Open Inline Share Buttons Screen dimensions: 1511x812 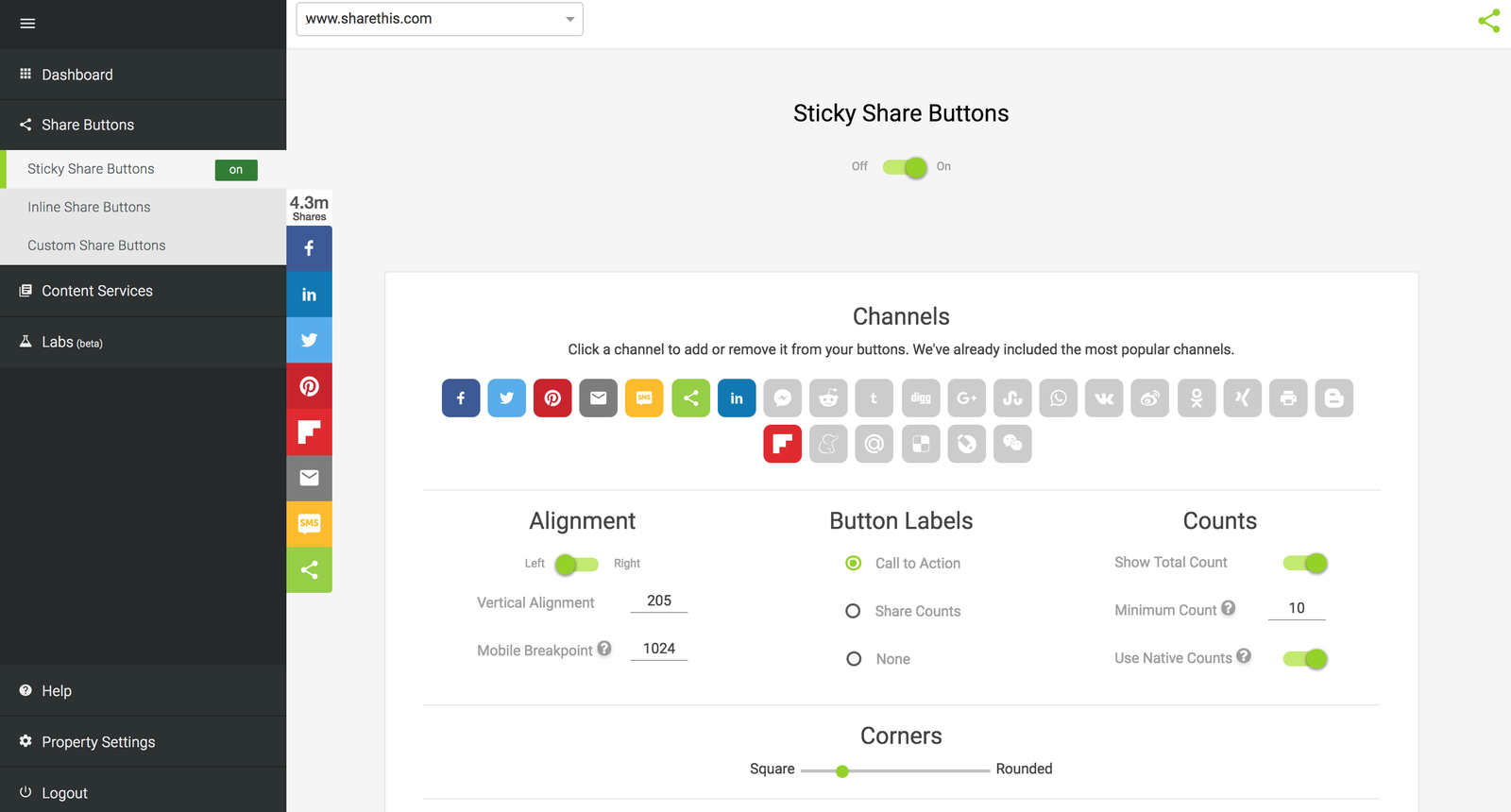143,207
